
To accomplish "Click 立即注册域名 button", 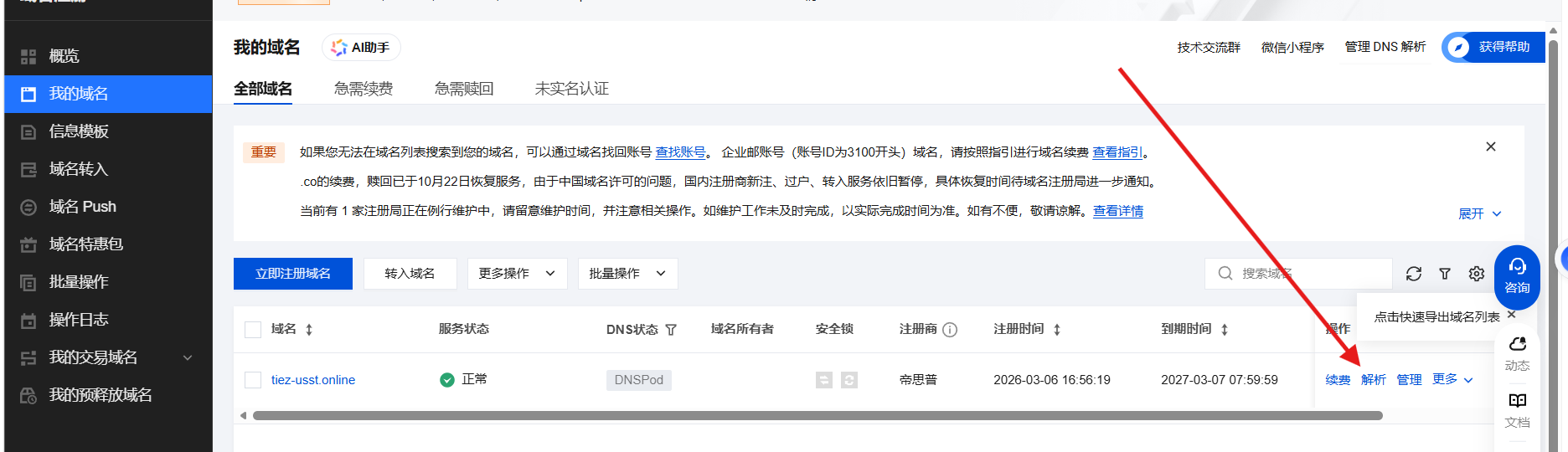I will tap(293, 274).
